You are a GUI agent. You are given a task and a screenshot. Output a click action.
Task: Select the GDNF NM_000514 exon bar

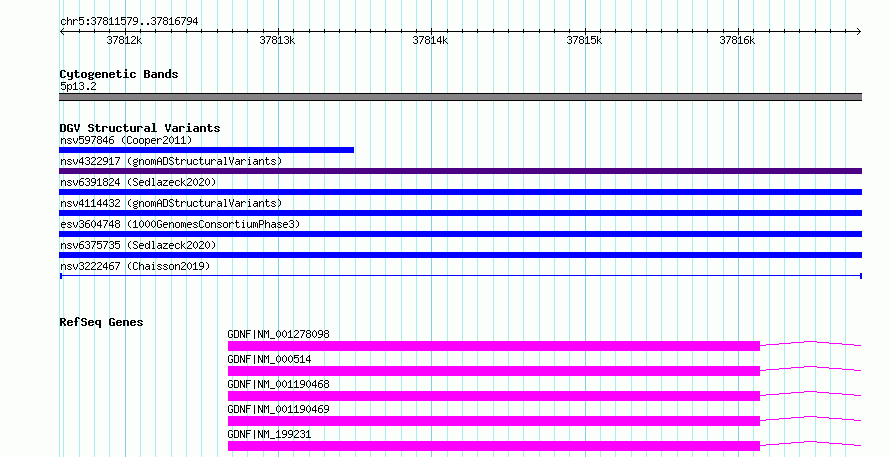point(494,371)
